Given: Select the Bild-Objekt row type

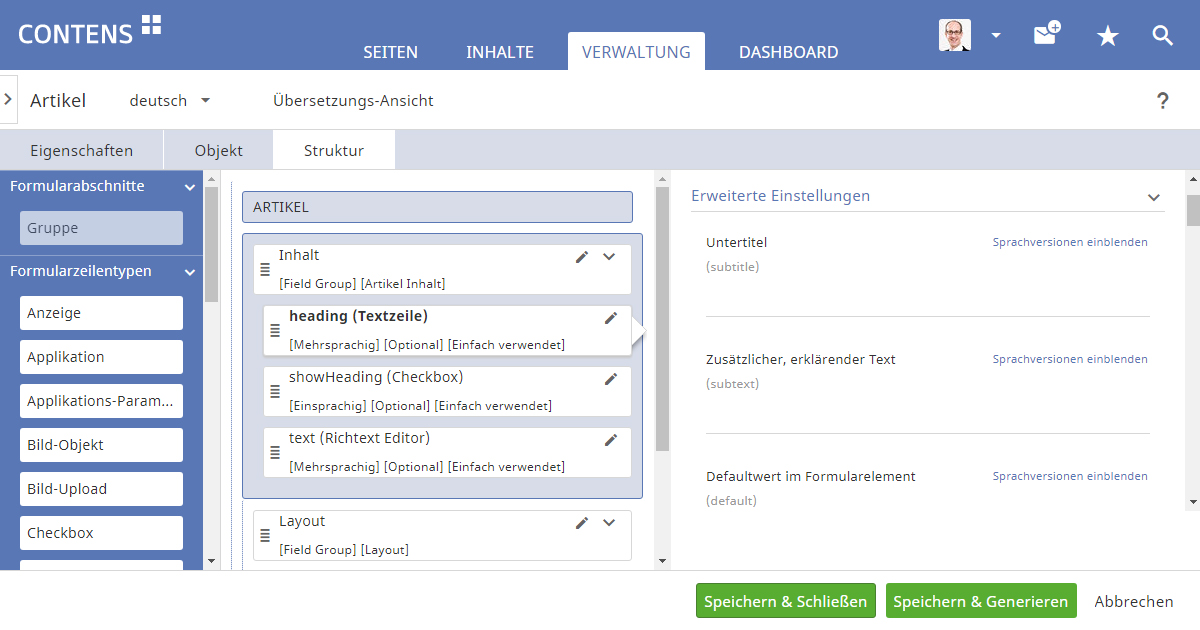Looking at the screenshot, I should tap(101, 445).
